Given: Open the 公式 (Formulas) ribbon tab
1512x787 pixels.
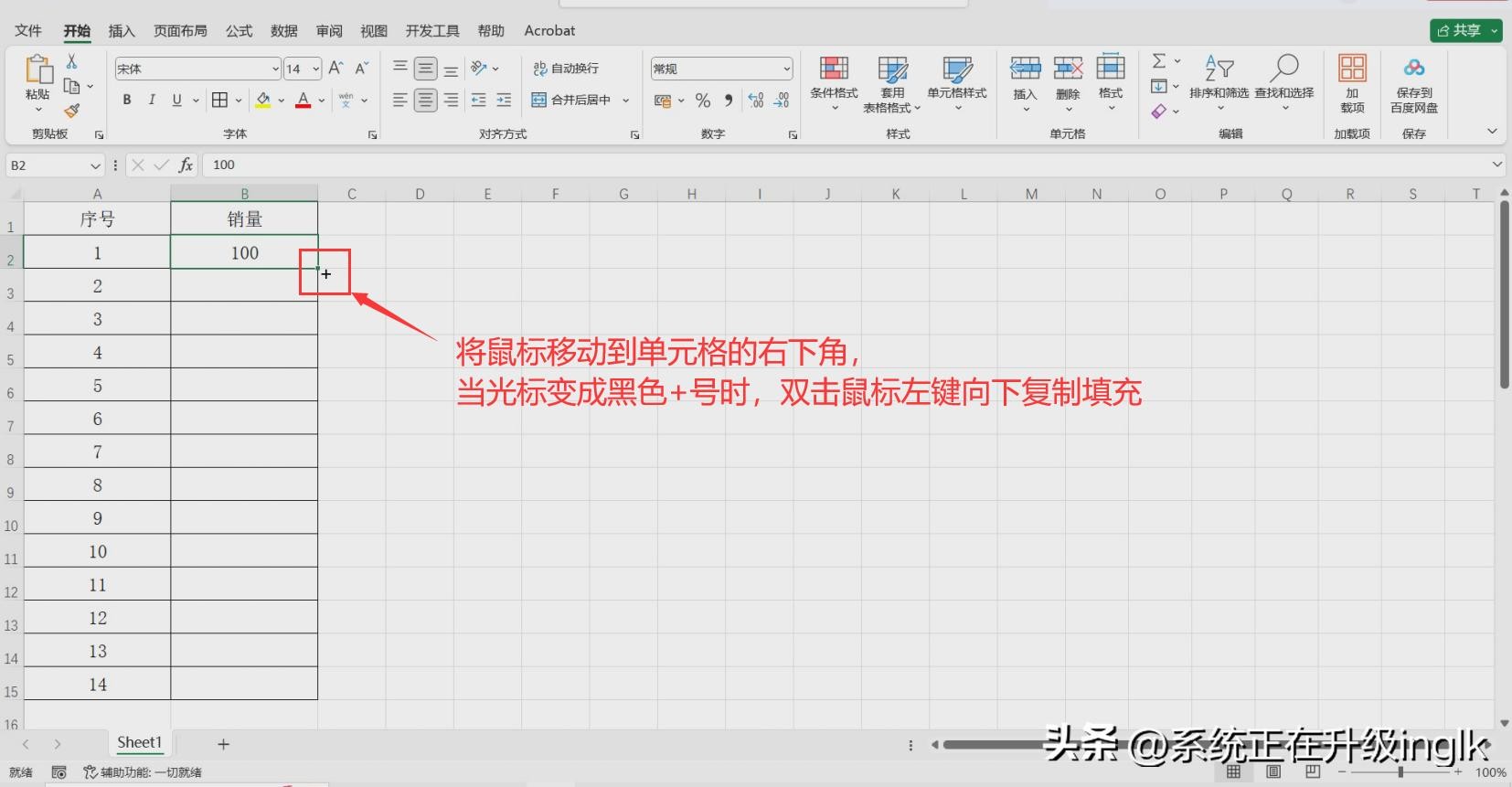Looking at the screenshot, I should (239, 31).
